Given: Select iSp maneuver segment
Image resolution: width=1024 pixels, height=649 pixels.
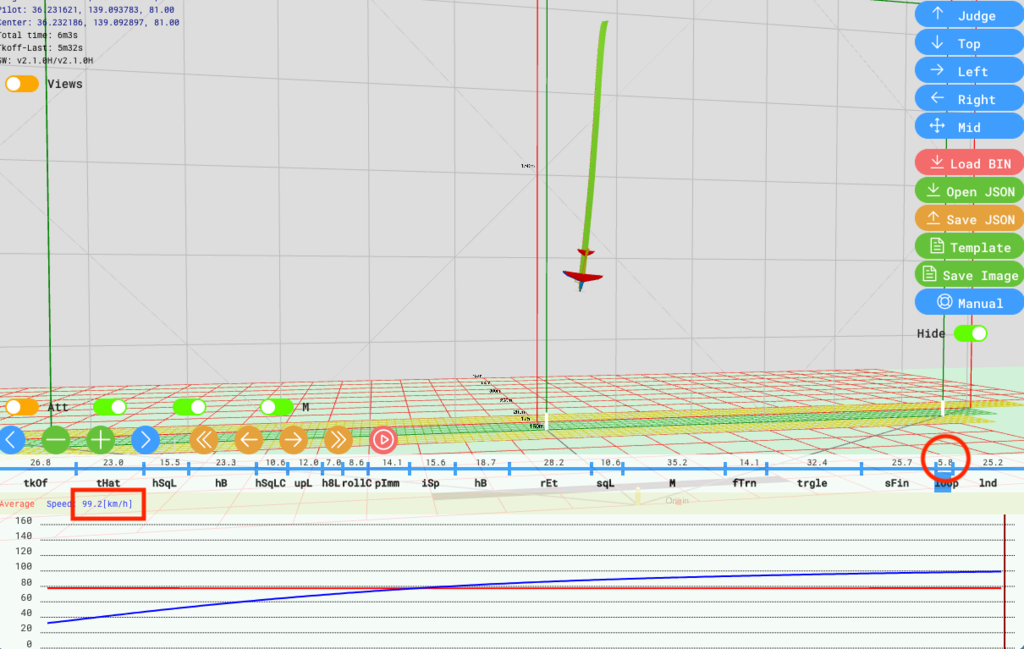Looking at the screenshot, I should 430,483.
